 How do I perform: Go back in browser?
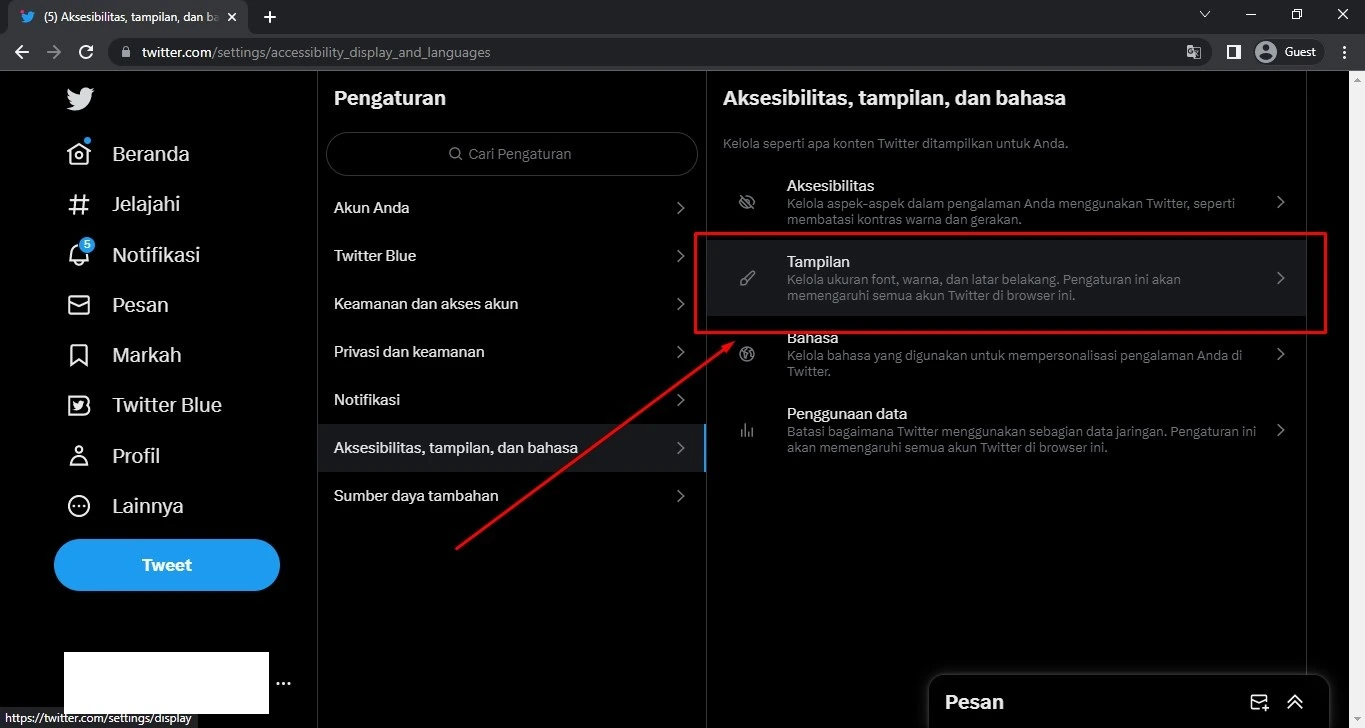(x=22, y=52)
